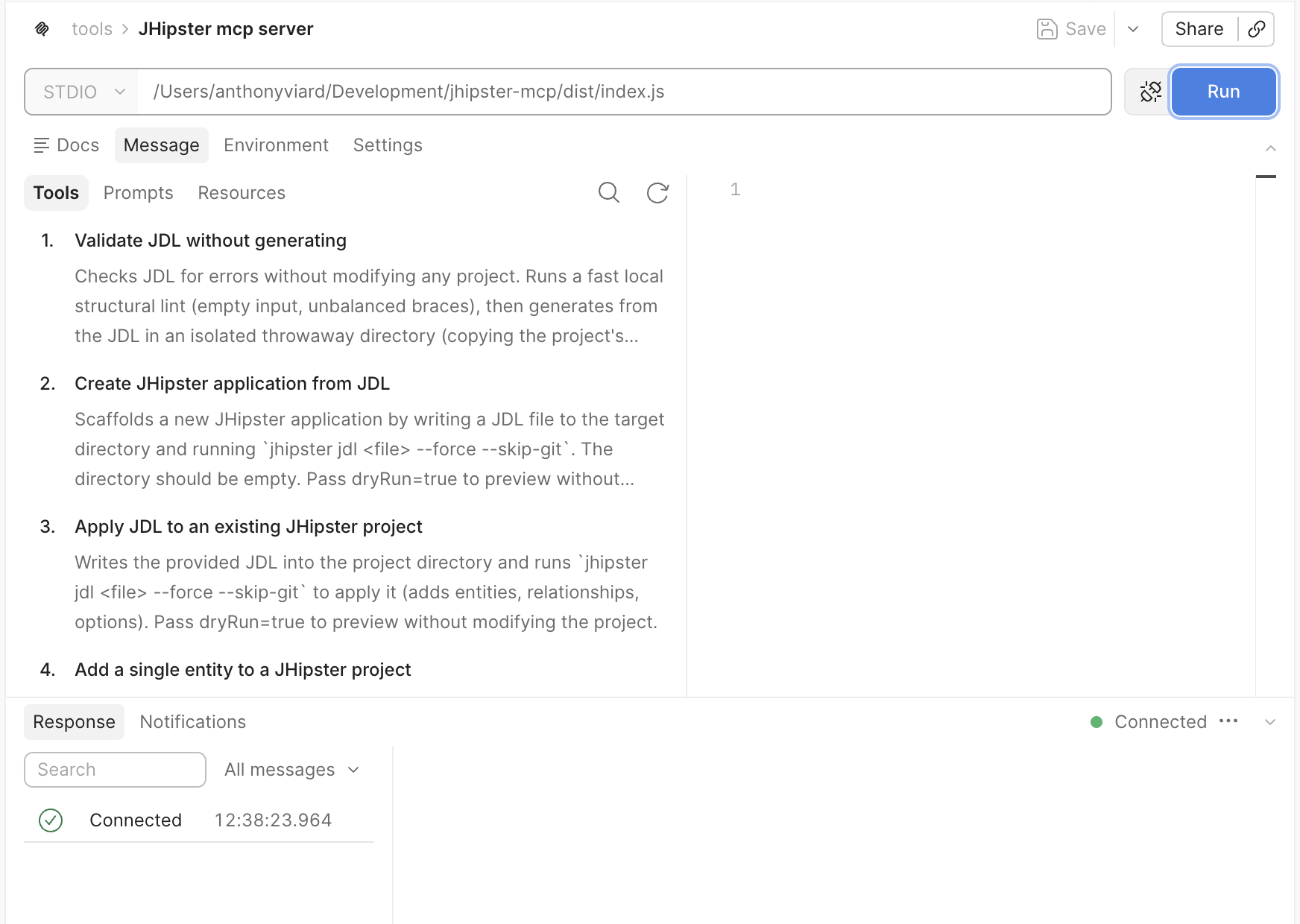This screenshot has width=1300, height=924.
Task: Click the search magnifier icon for tools
Action: coord(608,193)
